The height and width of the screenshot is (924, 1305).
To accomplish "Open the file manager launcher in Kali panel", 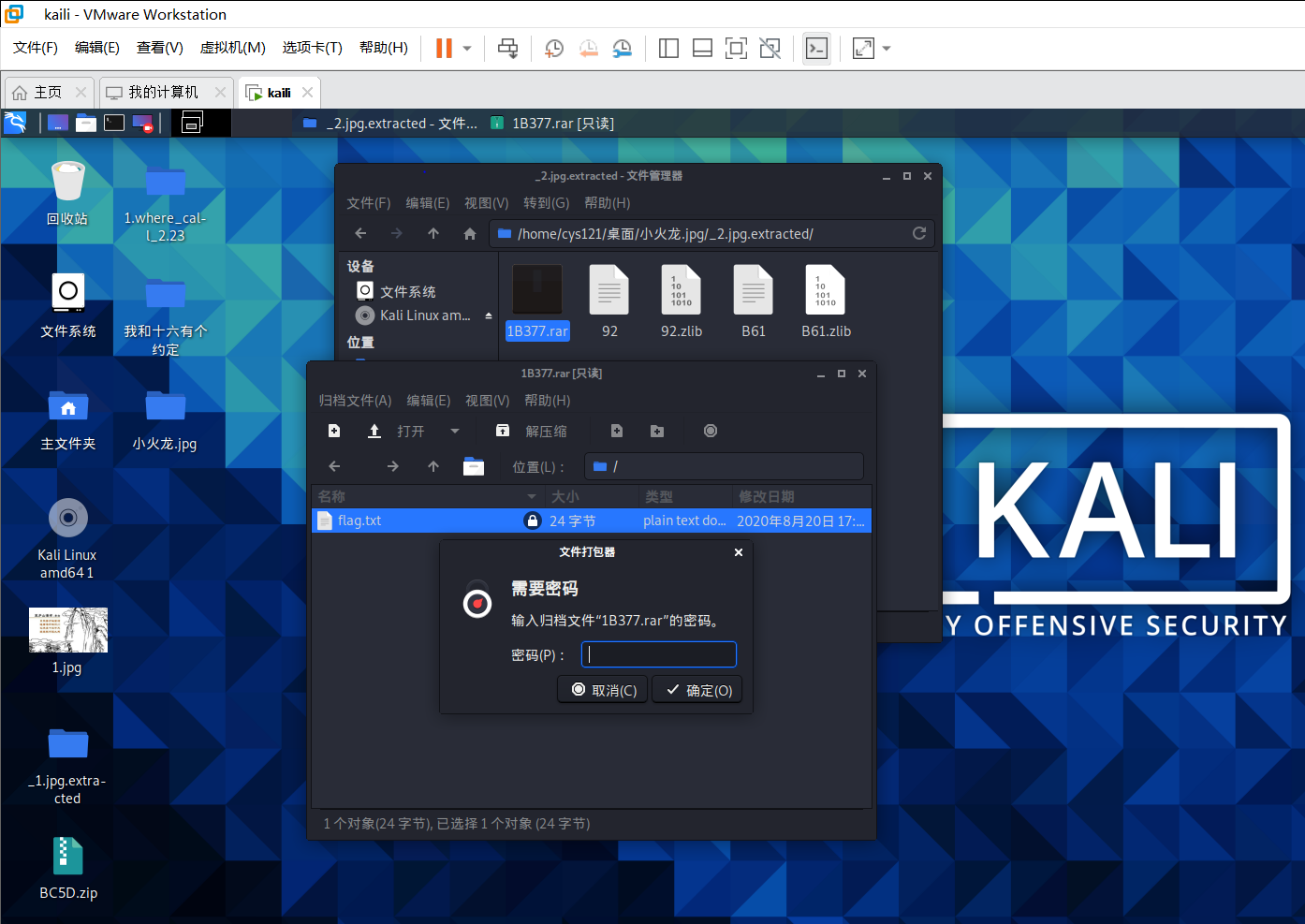I will 86,123.
